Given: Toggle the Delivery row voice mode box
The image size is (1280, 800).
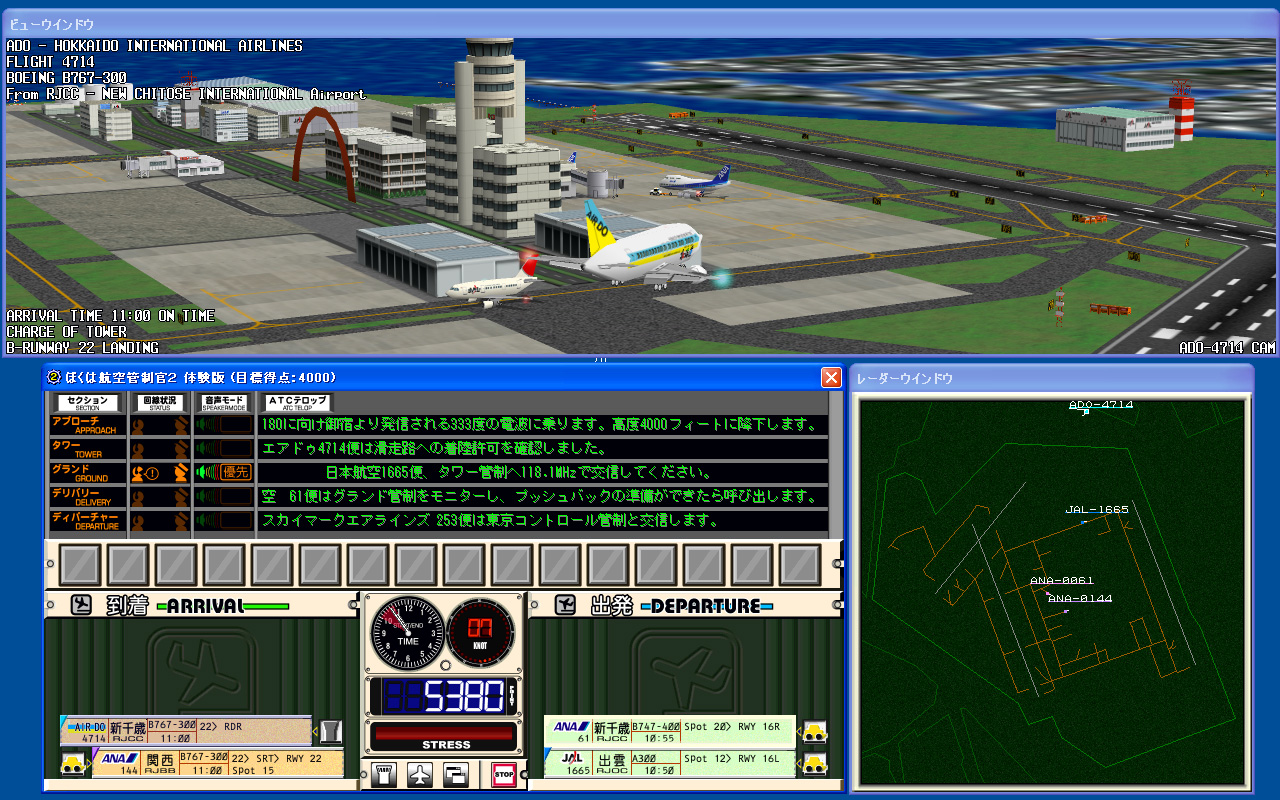Looking at the screenshot, I should (236, 497).
